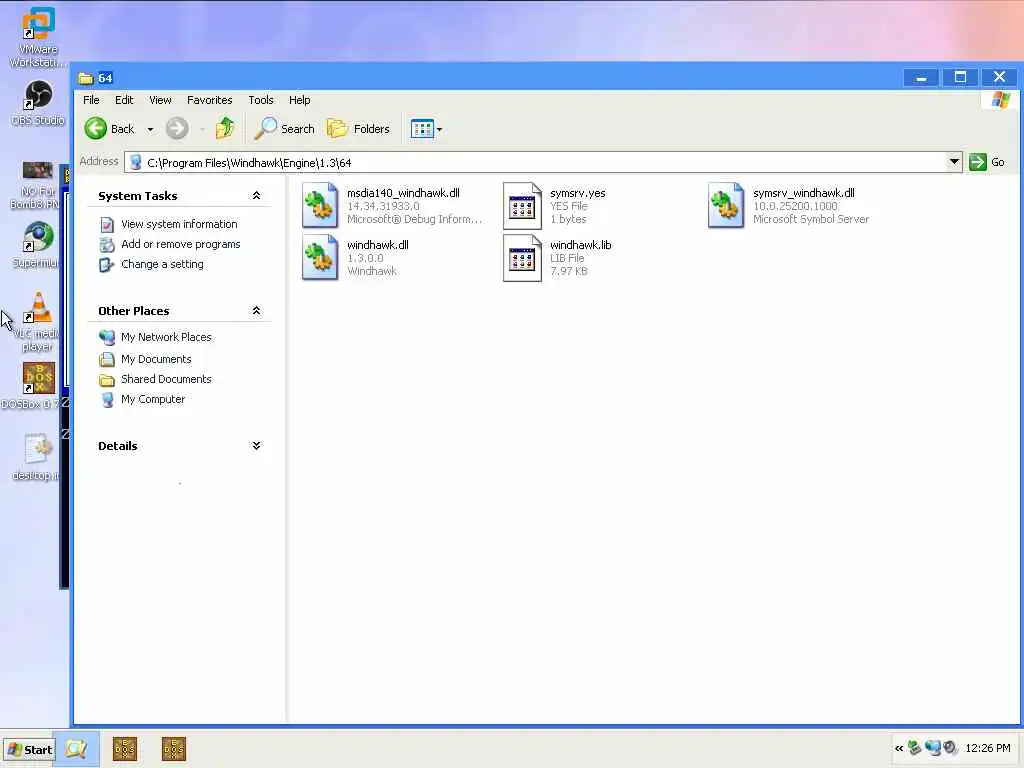Open the File menu
Image resolution: width=1024 pixels, height=768 pixels.
tap(91, 100)
